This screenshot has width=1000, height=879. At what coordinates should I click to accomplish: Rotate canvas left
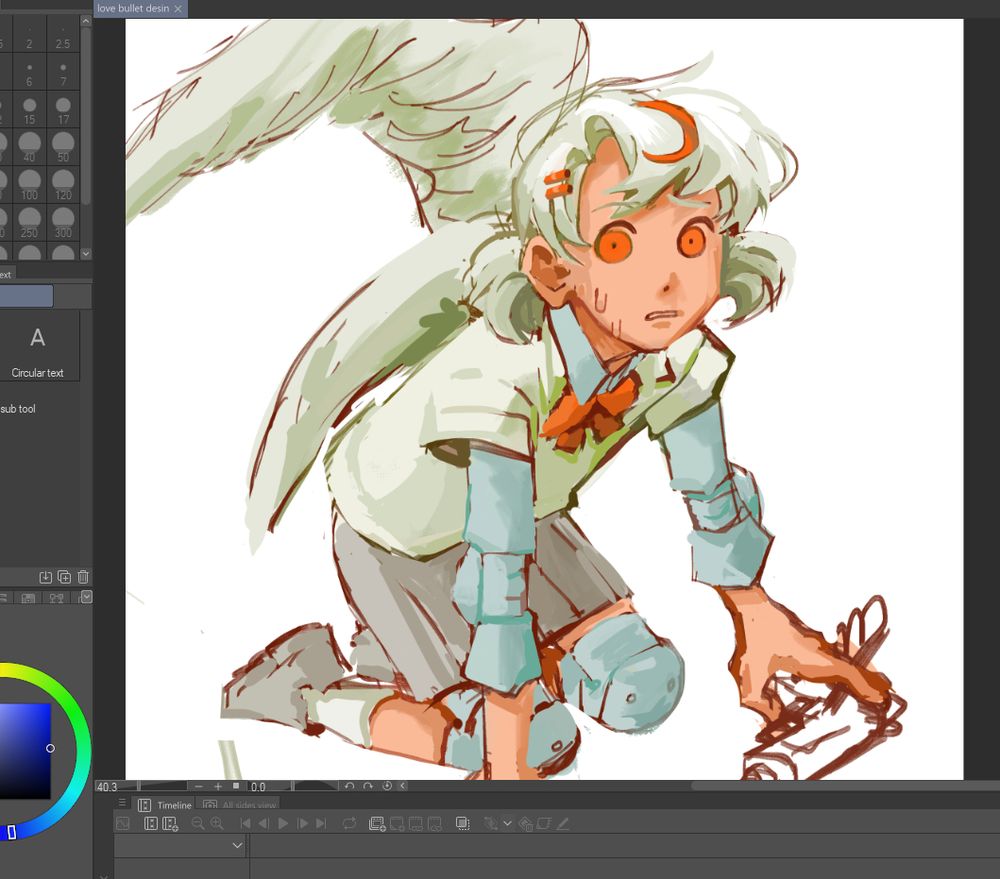pyautogui.click(x=349, y=786)
